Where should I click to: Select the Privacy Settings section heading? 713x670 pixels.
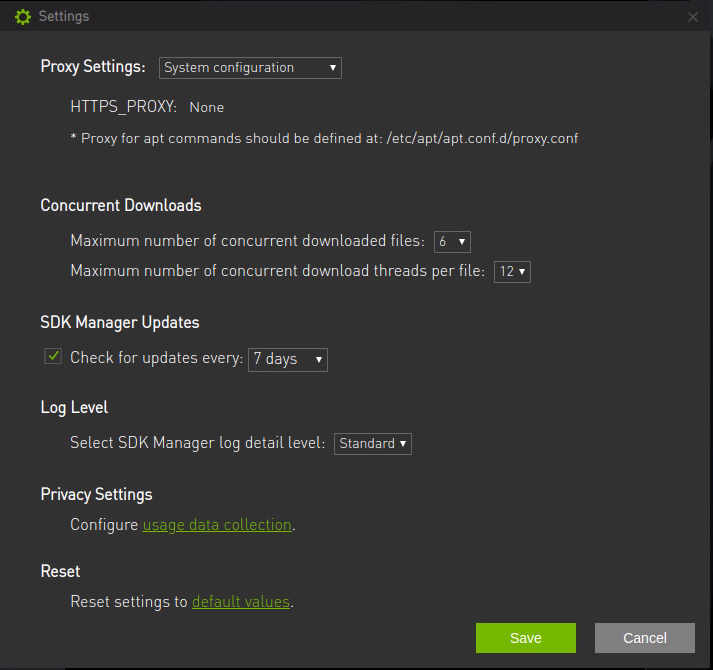(x=96, y=495)
